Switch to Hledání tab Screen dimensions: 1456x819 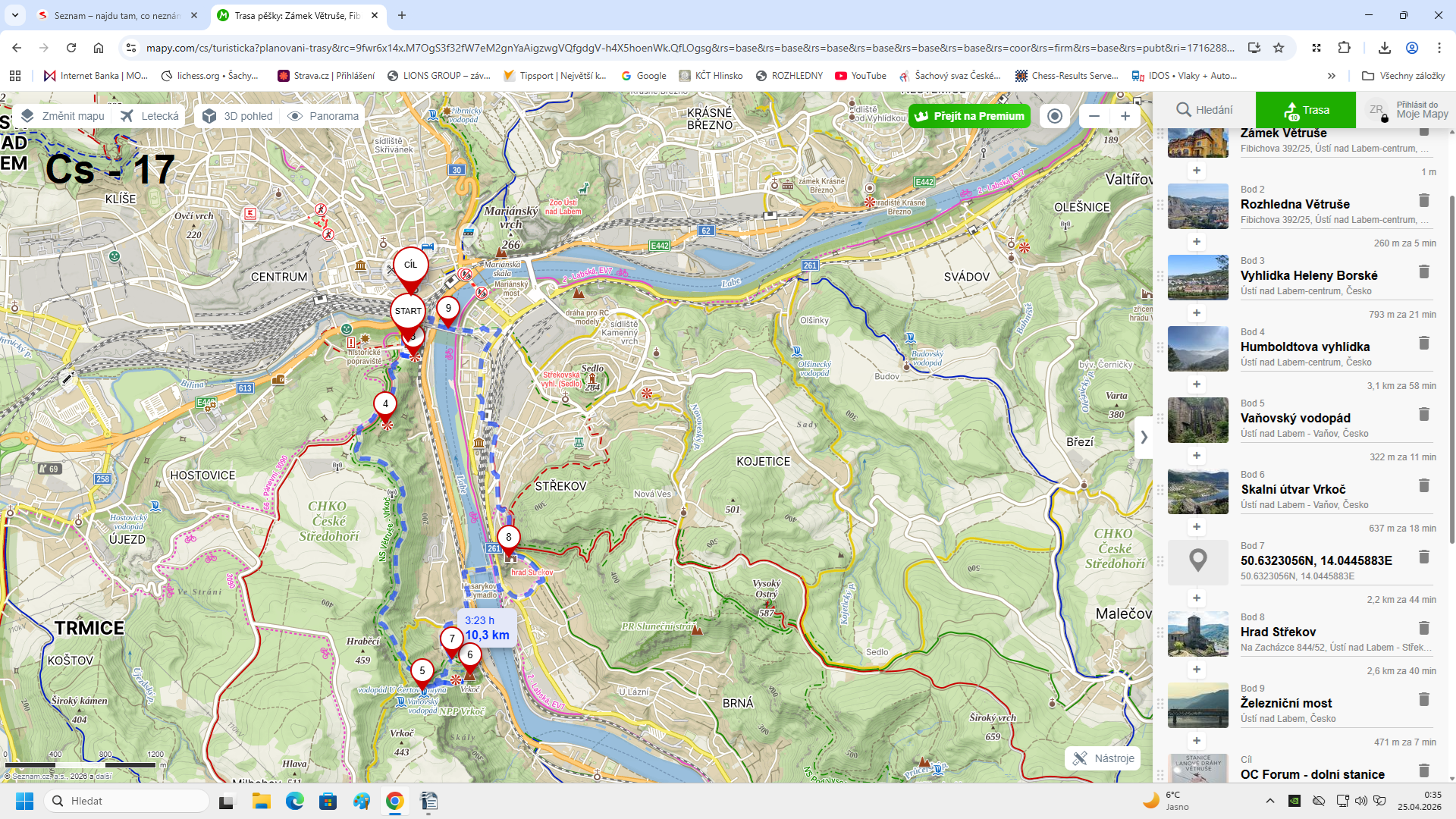point(1204,110)
